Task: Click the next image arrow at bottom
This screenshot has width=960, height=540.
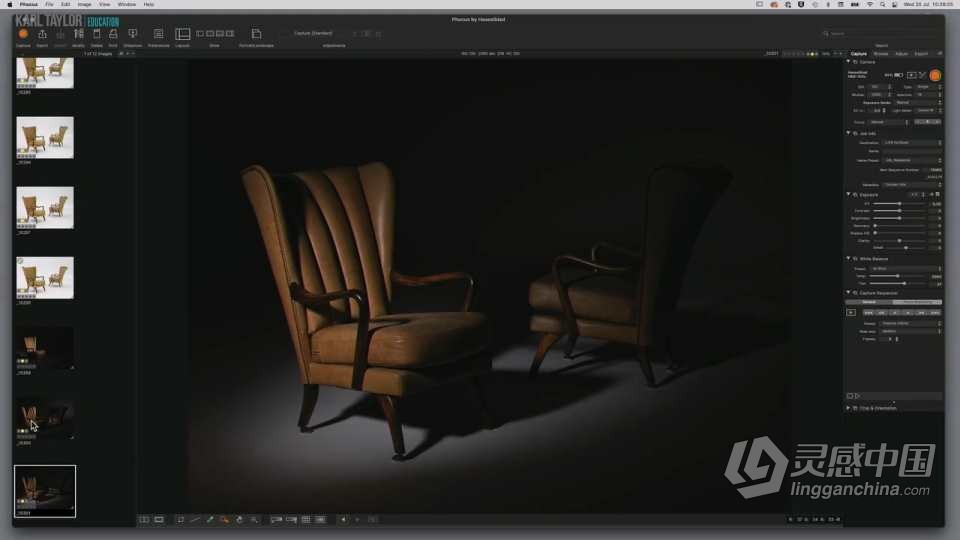Action: pos(358,519)
